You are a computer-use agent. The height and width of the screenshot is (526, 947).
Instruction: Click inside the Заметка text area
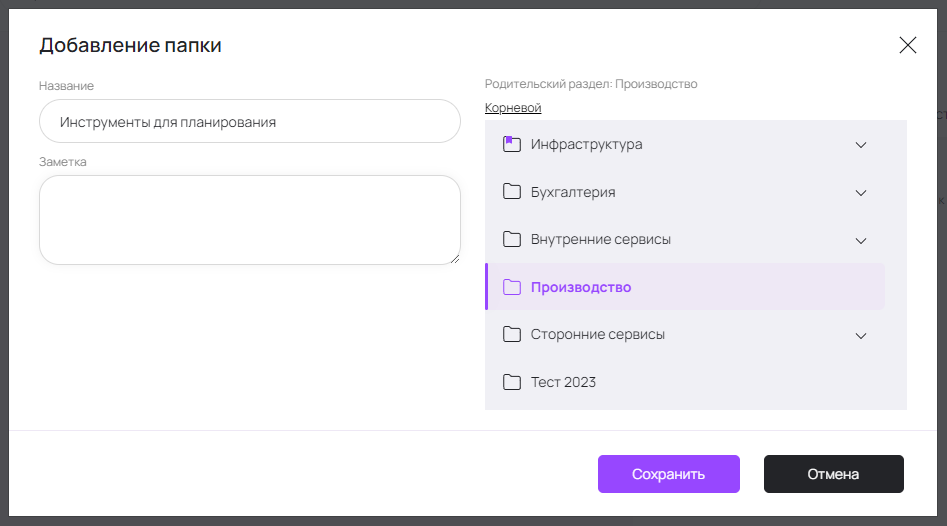[249, 220]
